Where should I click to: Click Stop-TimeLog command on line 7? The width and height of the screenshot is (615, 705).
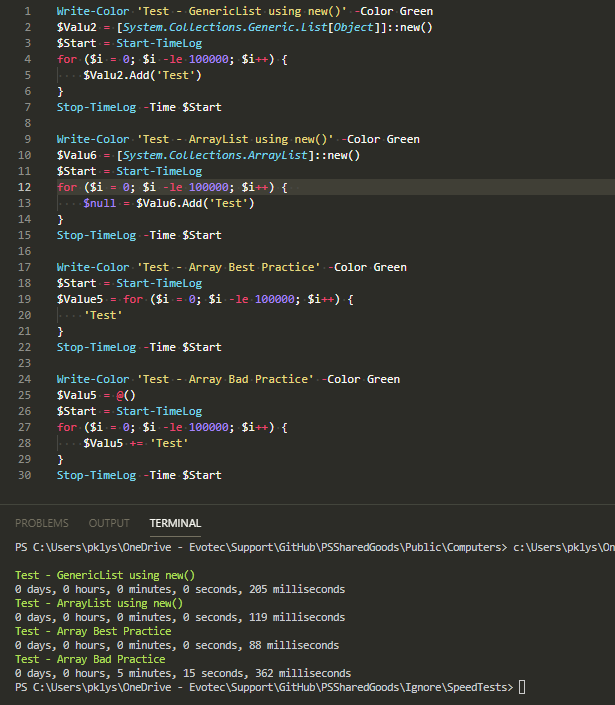point(96,107)
